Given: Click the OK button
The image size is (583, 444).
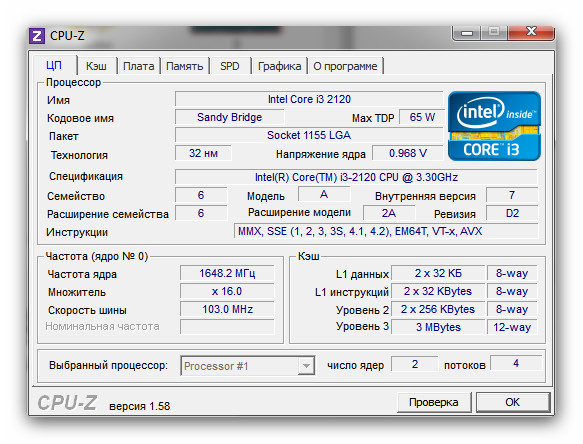Looking at the screenshot, I should [512, 402].
